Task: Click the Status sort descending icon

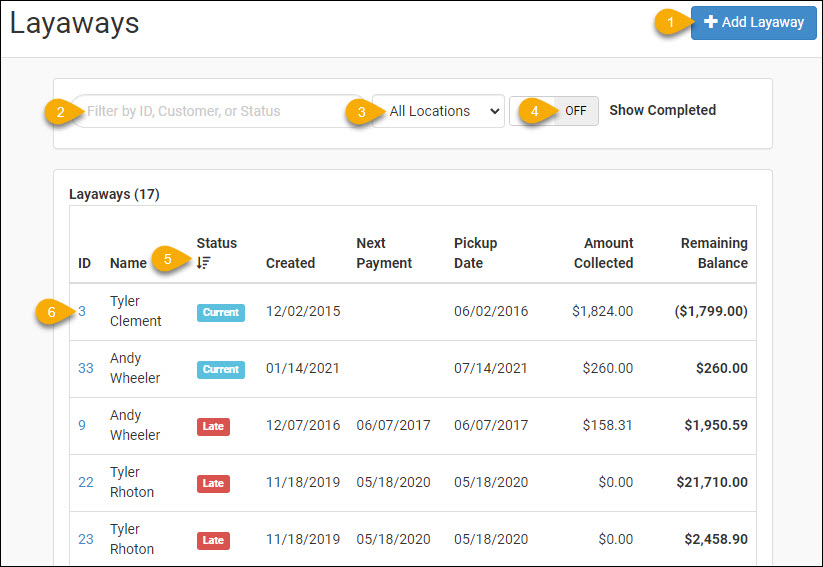Action: pyautogui.click(x=204, y=263)
